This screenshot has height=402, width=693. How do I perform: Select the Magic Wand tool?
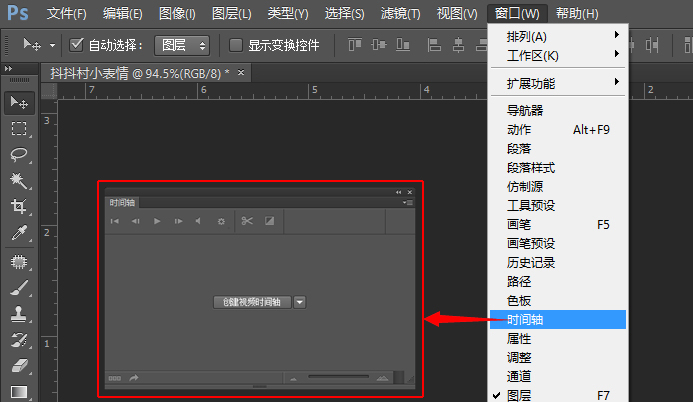[x=19, y=181]
